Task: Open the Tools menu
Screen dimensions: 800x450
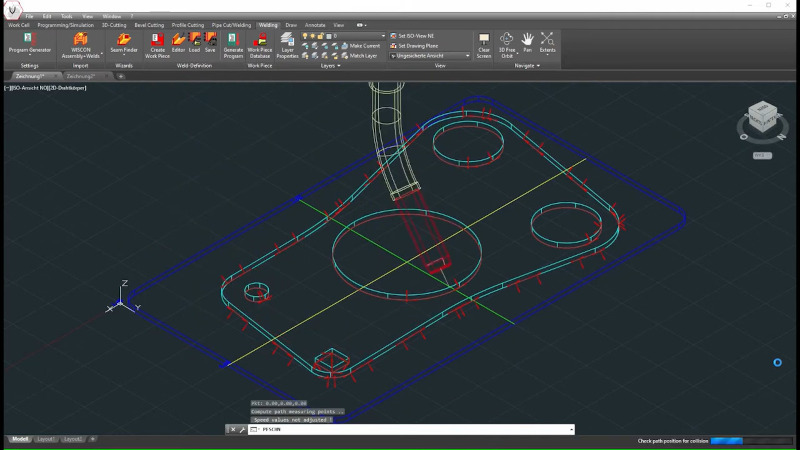Action: tap(66, 16)
